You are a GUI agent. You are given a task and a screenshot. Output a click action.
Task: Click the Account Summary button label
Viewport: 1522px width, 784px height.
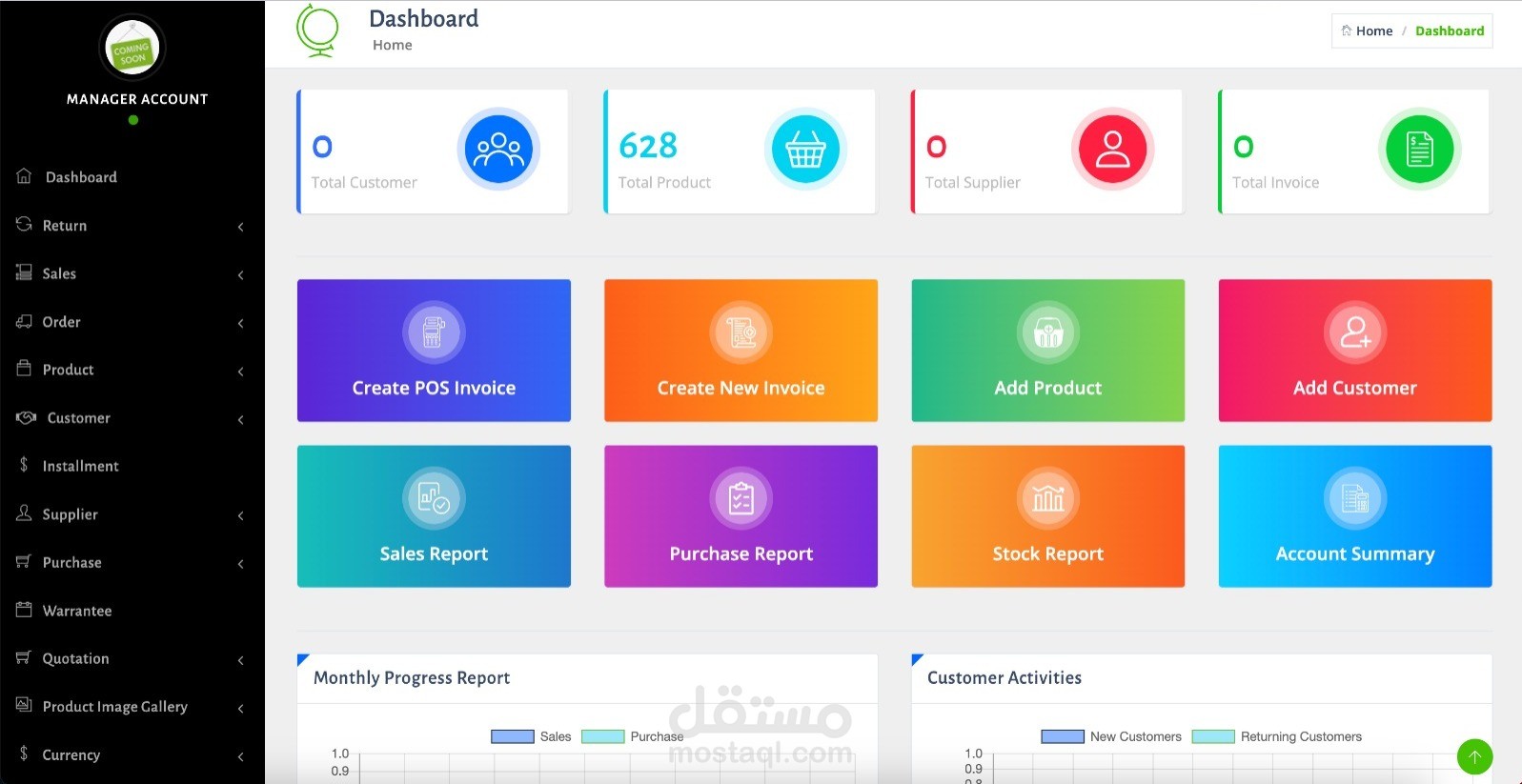click(1355, 554)
